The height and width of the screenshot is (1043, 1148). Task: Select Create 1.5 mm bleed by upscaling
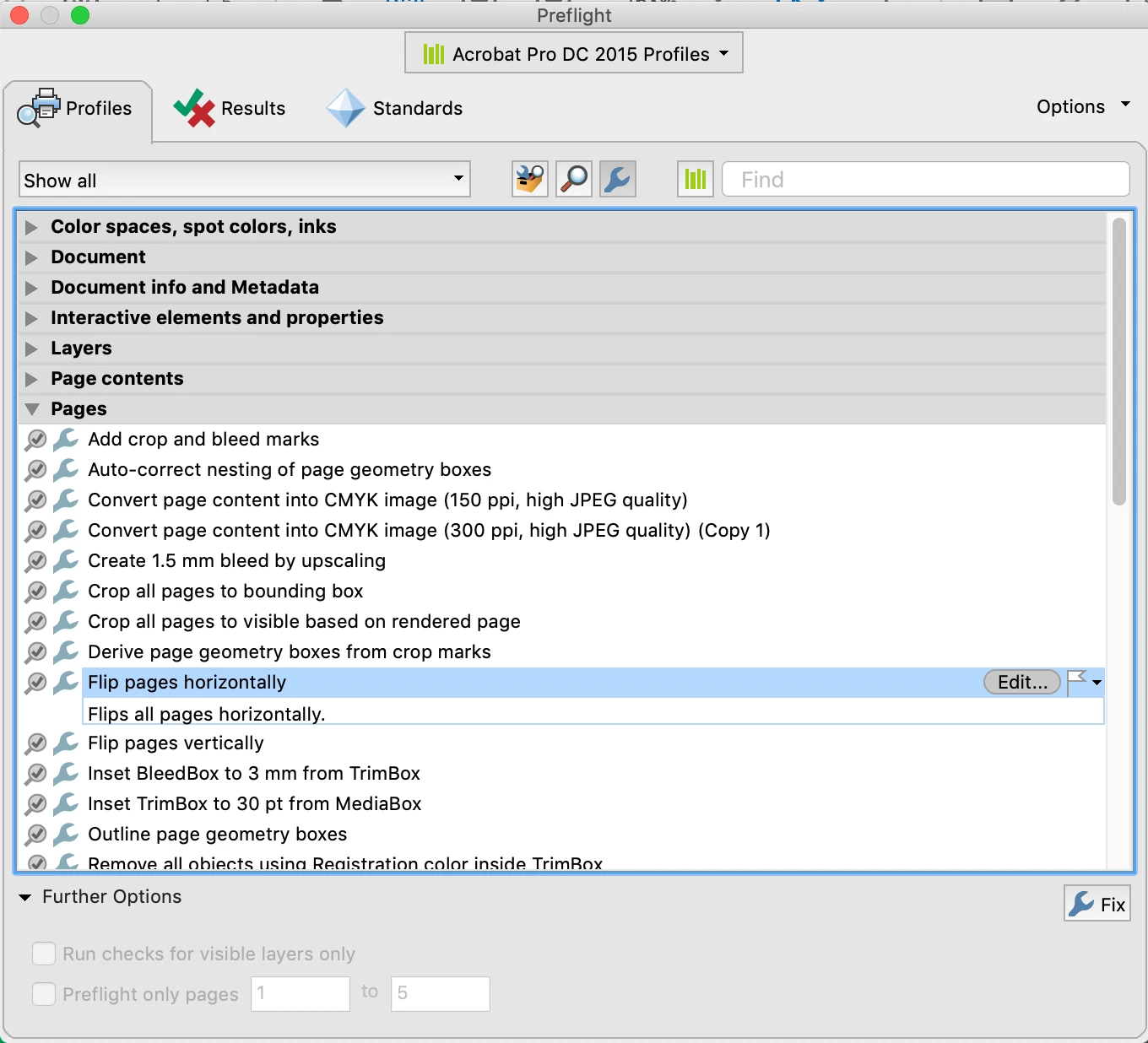point(236,560)
